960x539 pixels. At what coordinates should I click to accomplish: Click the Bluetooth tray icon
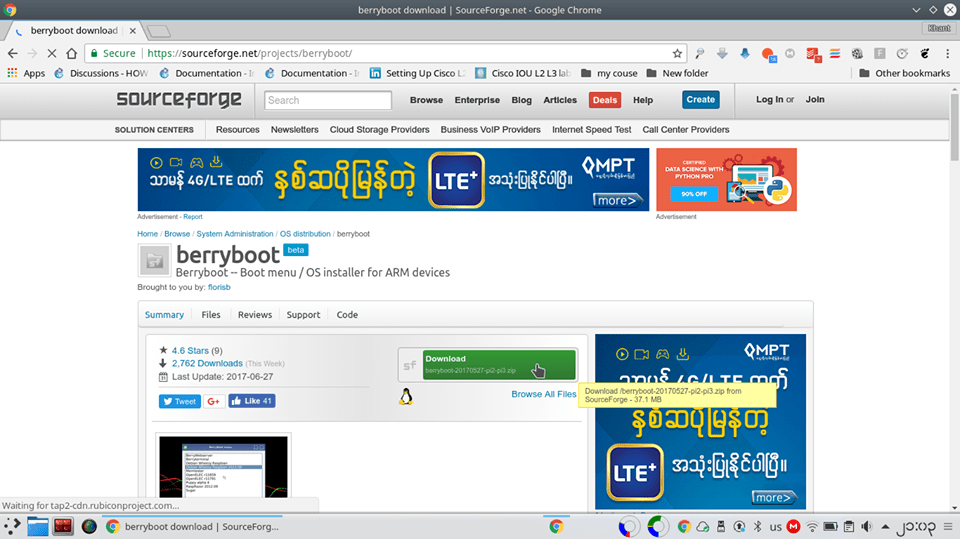(757, 526)
